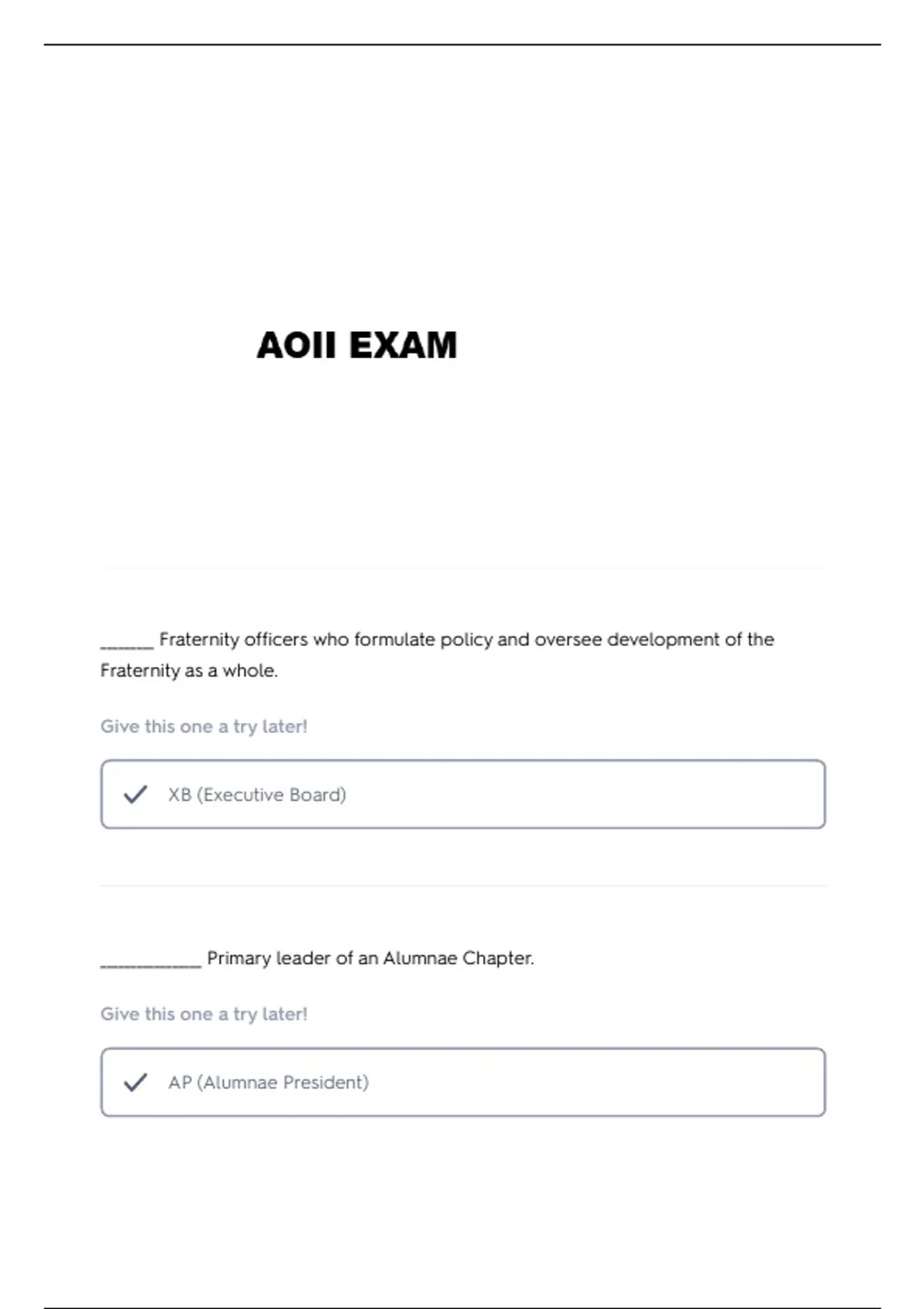The image size is (924, 1309).
Task: Click the 'Fraternity officers who formulate policy' question text
Action: (437, 654)
